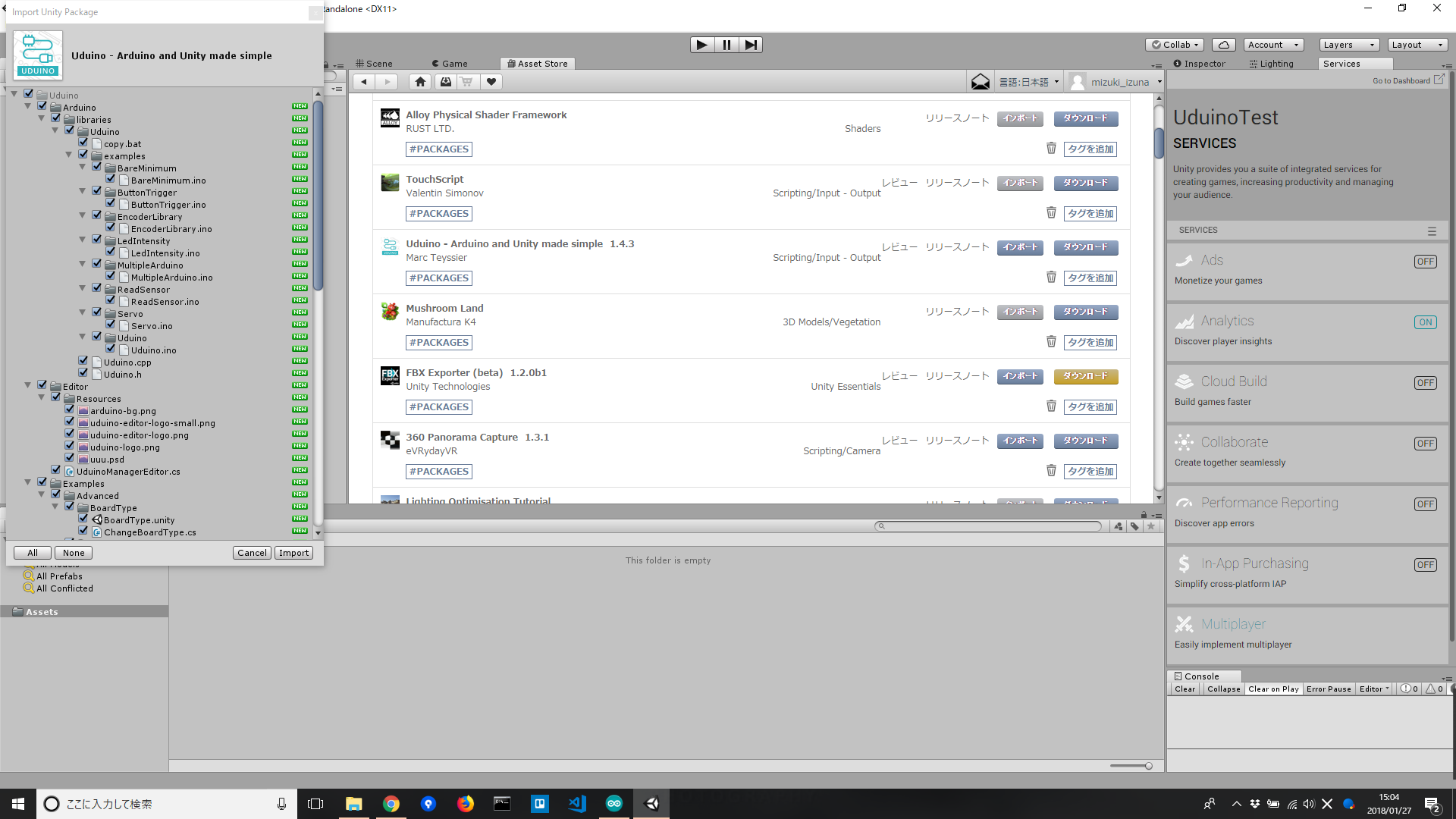
Task: Click the project lock icon
Action: (x=1144, y=515)
